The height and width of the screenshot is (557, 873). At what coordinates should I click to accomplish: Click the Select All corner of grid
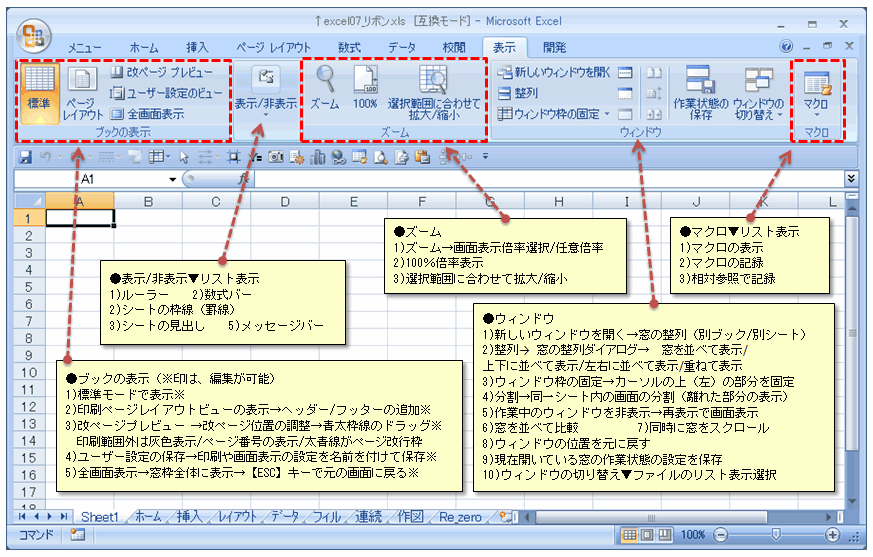point(30,201)
